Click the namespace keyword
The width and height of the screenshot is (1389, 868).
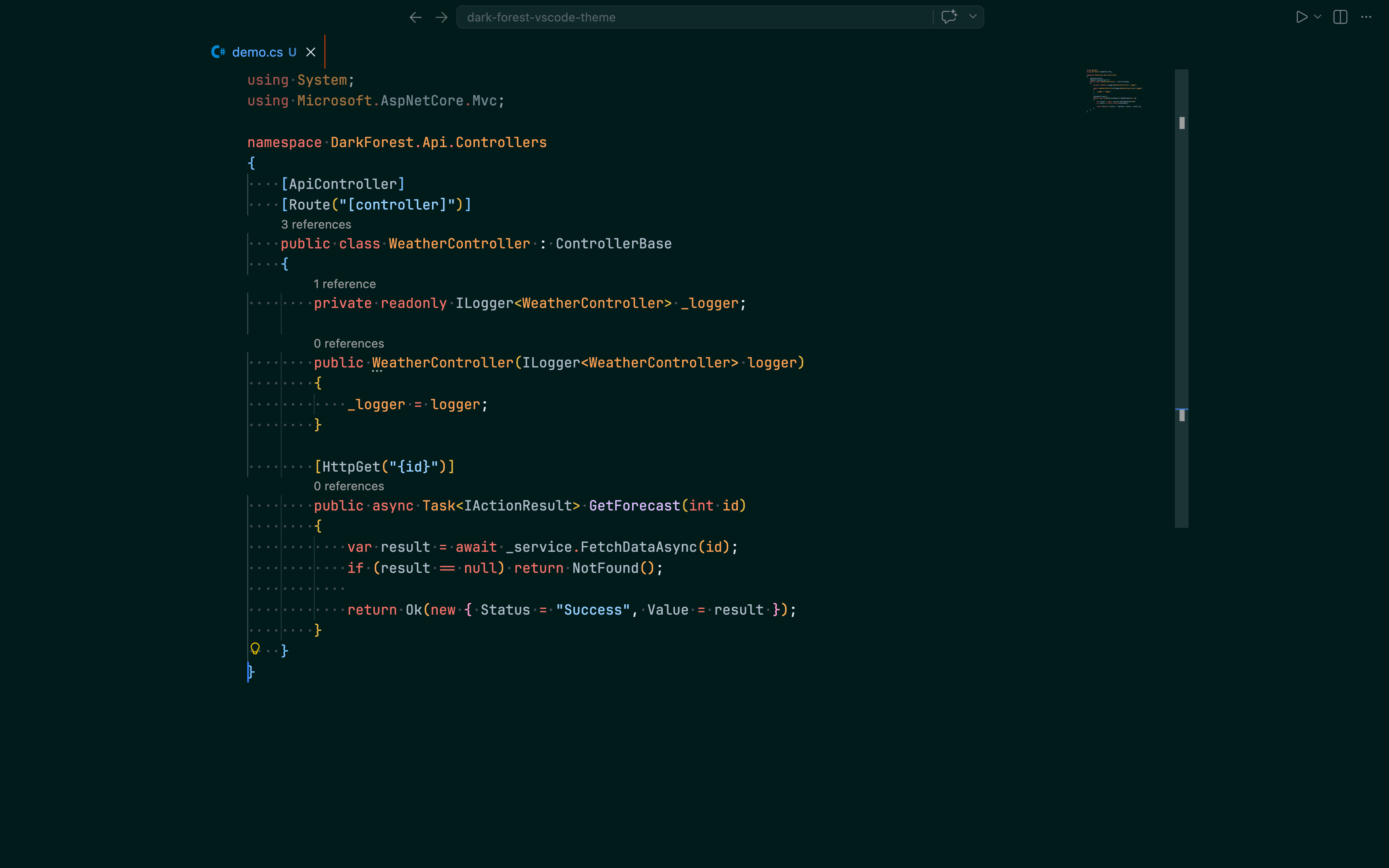tap(284, 142)
